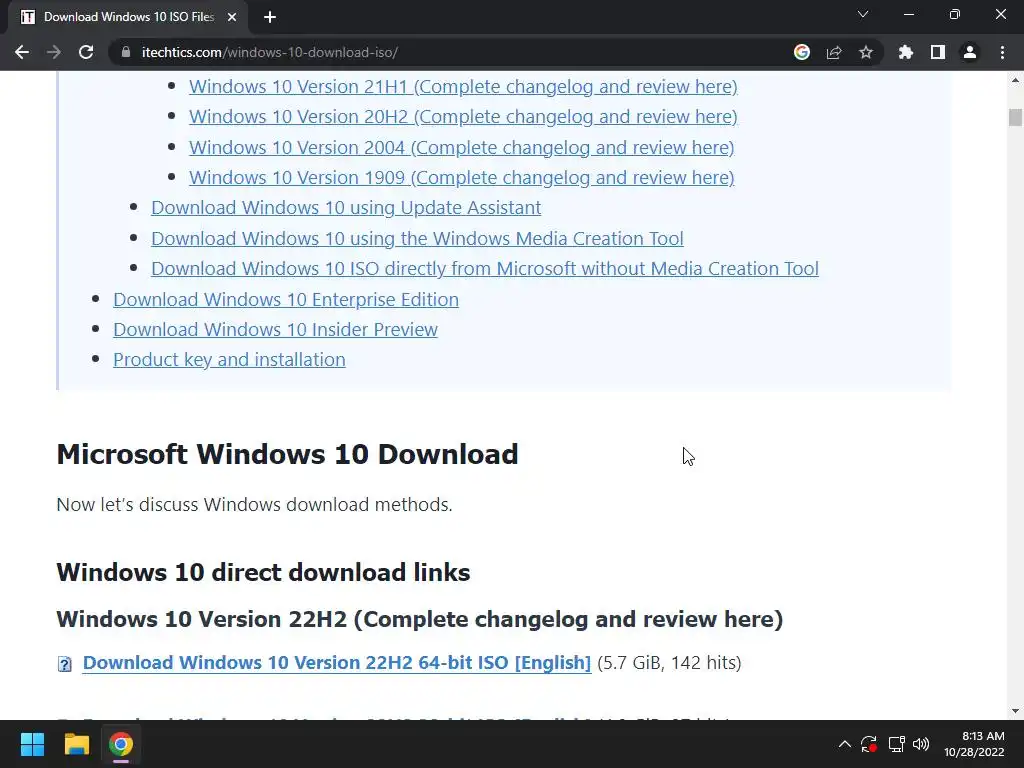The image size is (1024, 768).
Task: Click the Chrome taskbar icon
Action: click(x=121, y=744)
